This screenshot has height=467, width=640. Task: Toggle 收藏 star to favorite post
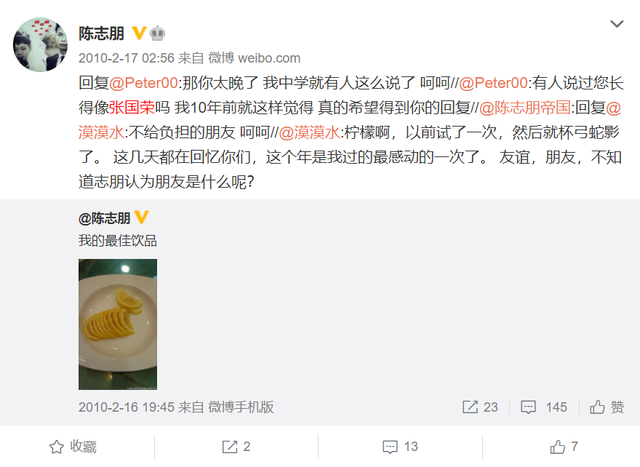[73, 447]
